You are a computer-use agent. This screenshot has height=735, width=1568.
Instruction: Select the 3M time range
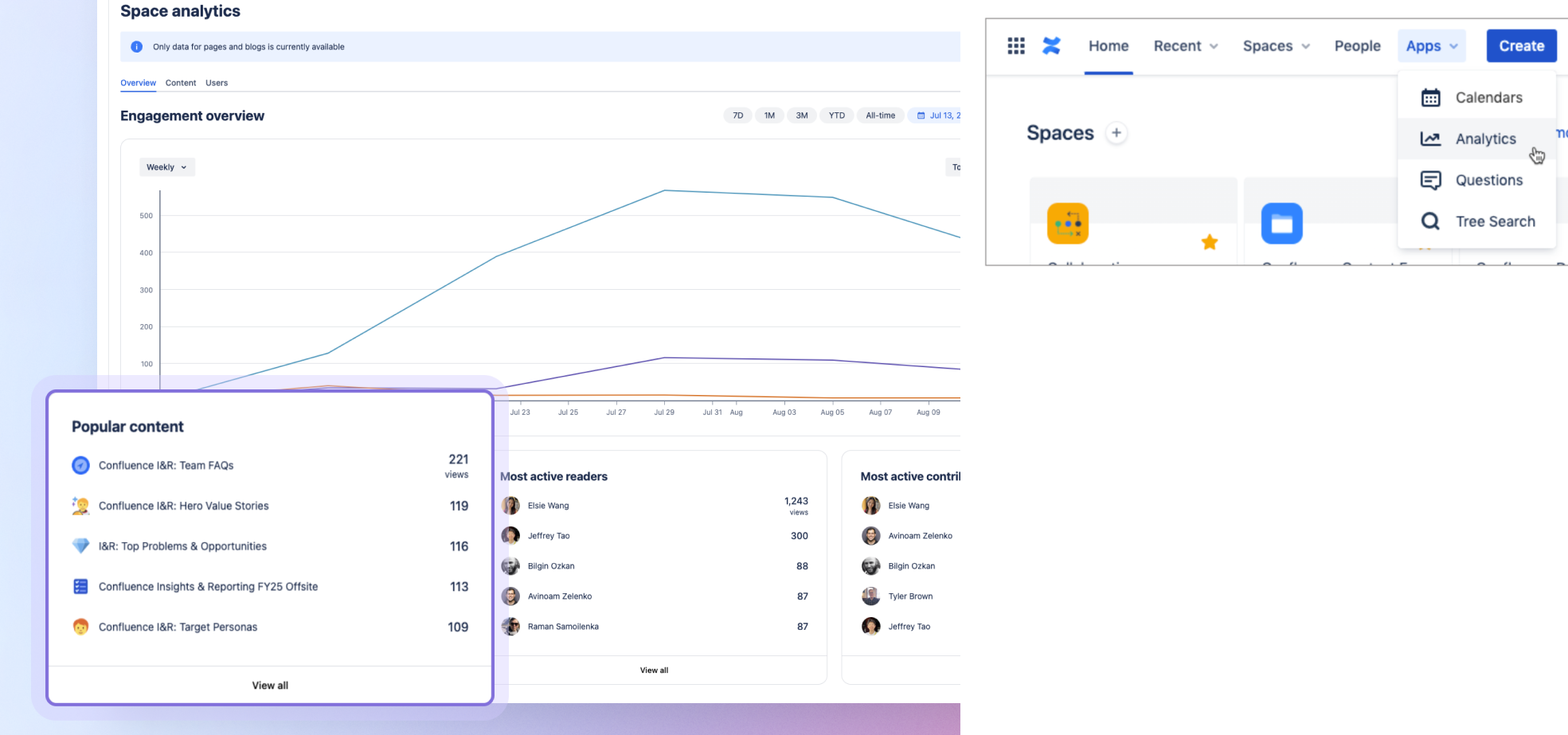tap(802, 115)
